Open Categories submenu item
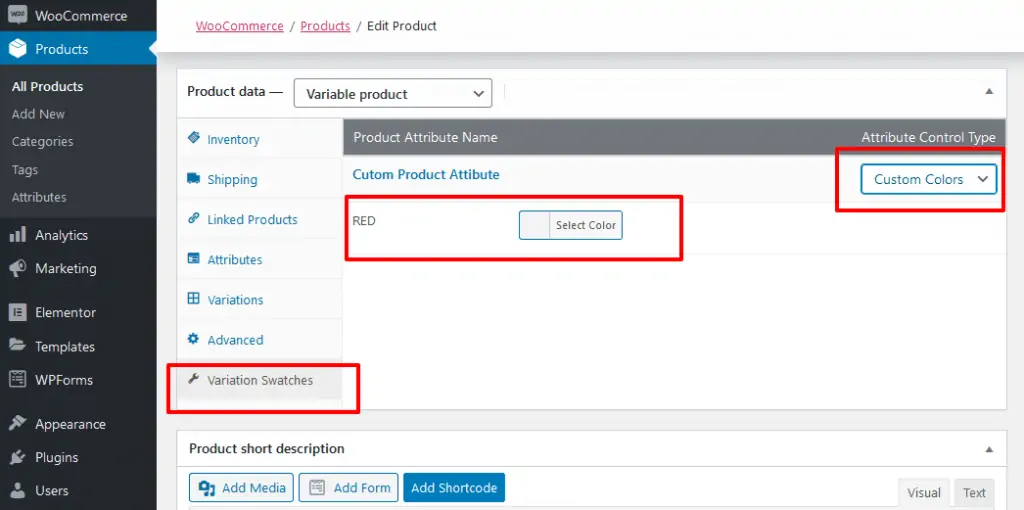Viewport: 1024px width, 510px height. point(42,142)
